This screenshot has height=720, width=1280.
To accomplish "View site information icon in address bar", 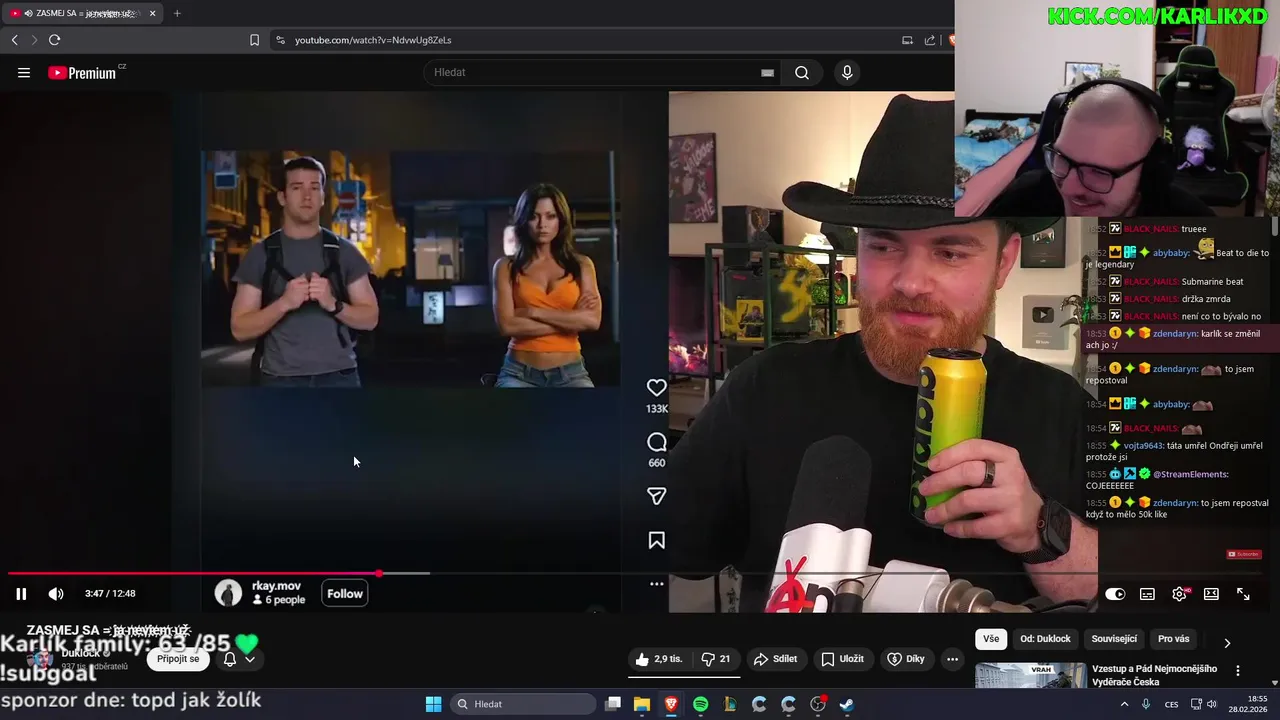I will coord(280,40).
